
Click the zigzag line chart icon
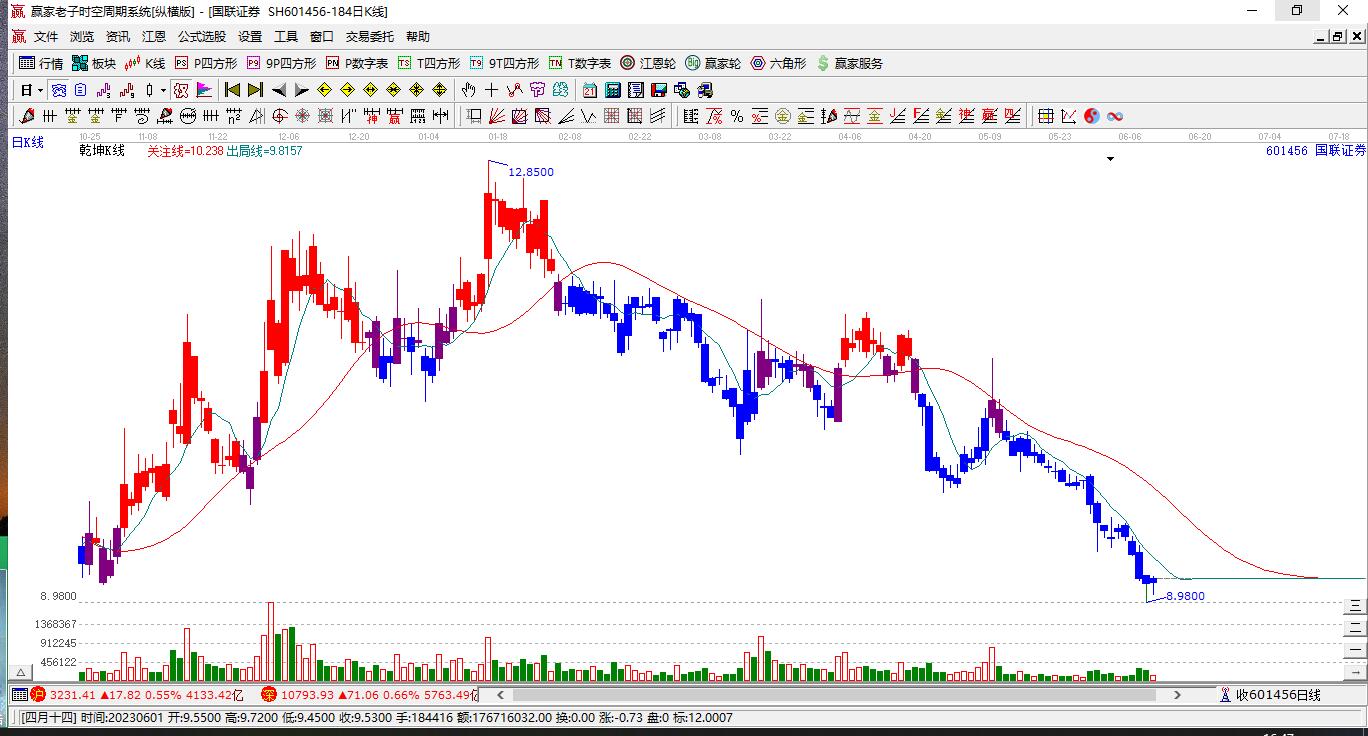point(1069,116)
